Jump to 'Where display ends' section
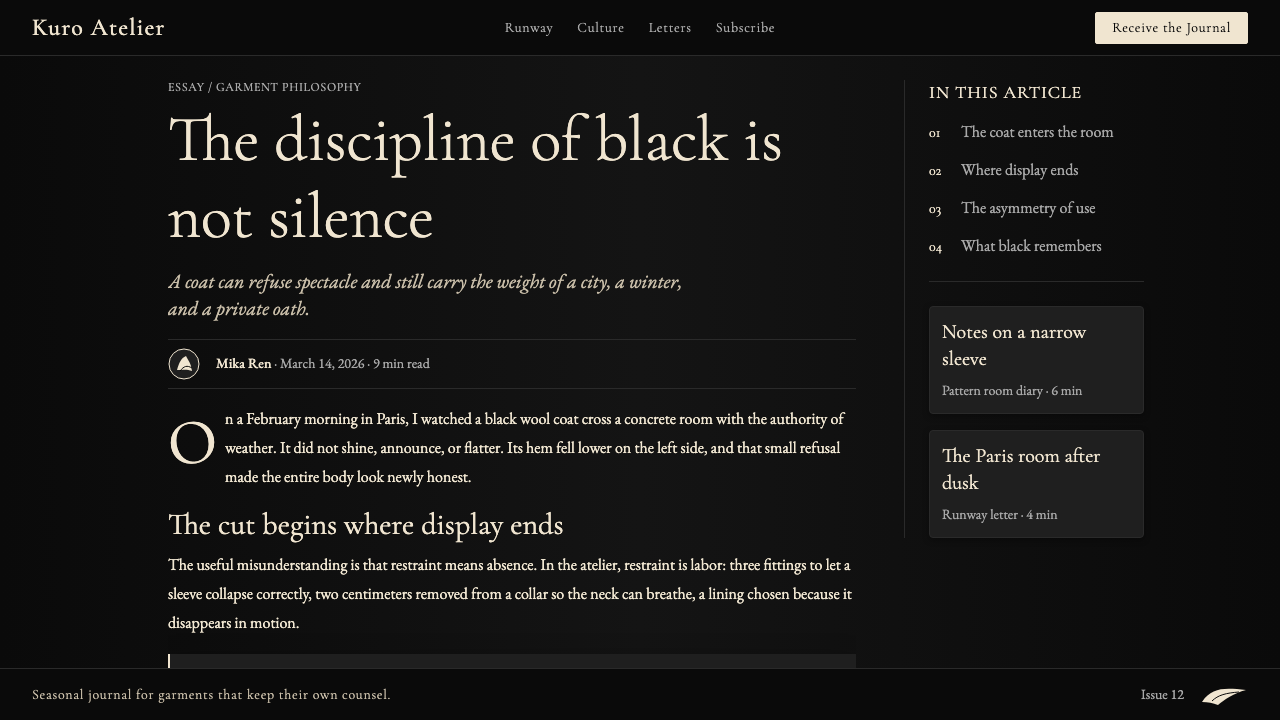This screenshot has height=720, width=1280. coord(1019,170)
